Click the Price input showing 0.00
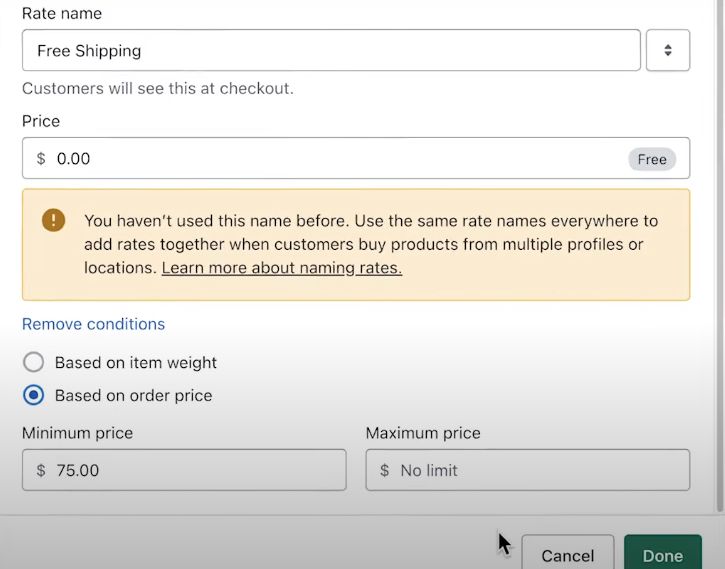The width and height of the screenshot is (725, 569). 356,158
